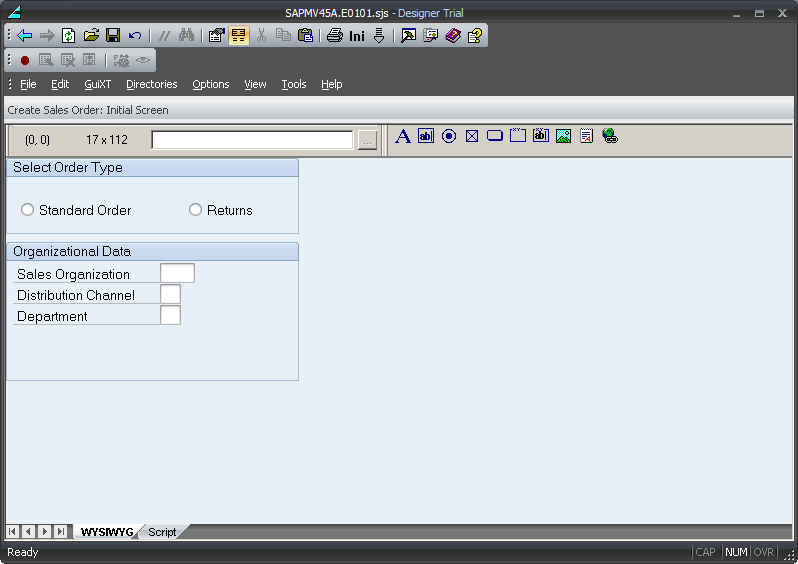Click the printer icon
The height and width of the screenshot is (564, 798).
pos(334,35)
